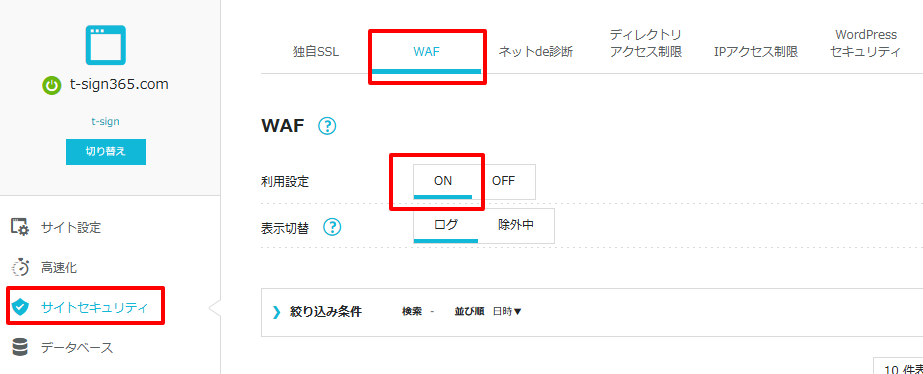Click the help icon beside 表示切替
This screenshot has height=374, width=923.
[x=333, y=227]
